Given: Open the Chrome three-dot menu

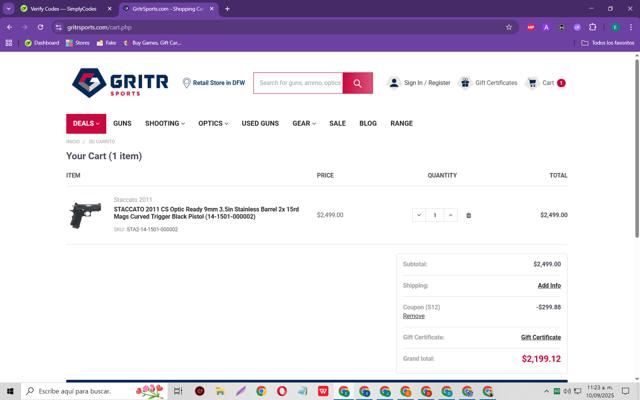Looking at the screenshot, I should click(x=631, y=27).
